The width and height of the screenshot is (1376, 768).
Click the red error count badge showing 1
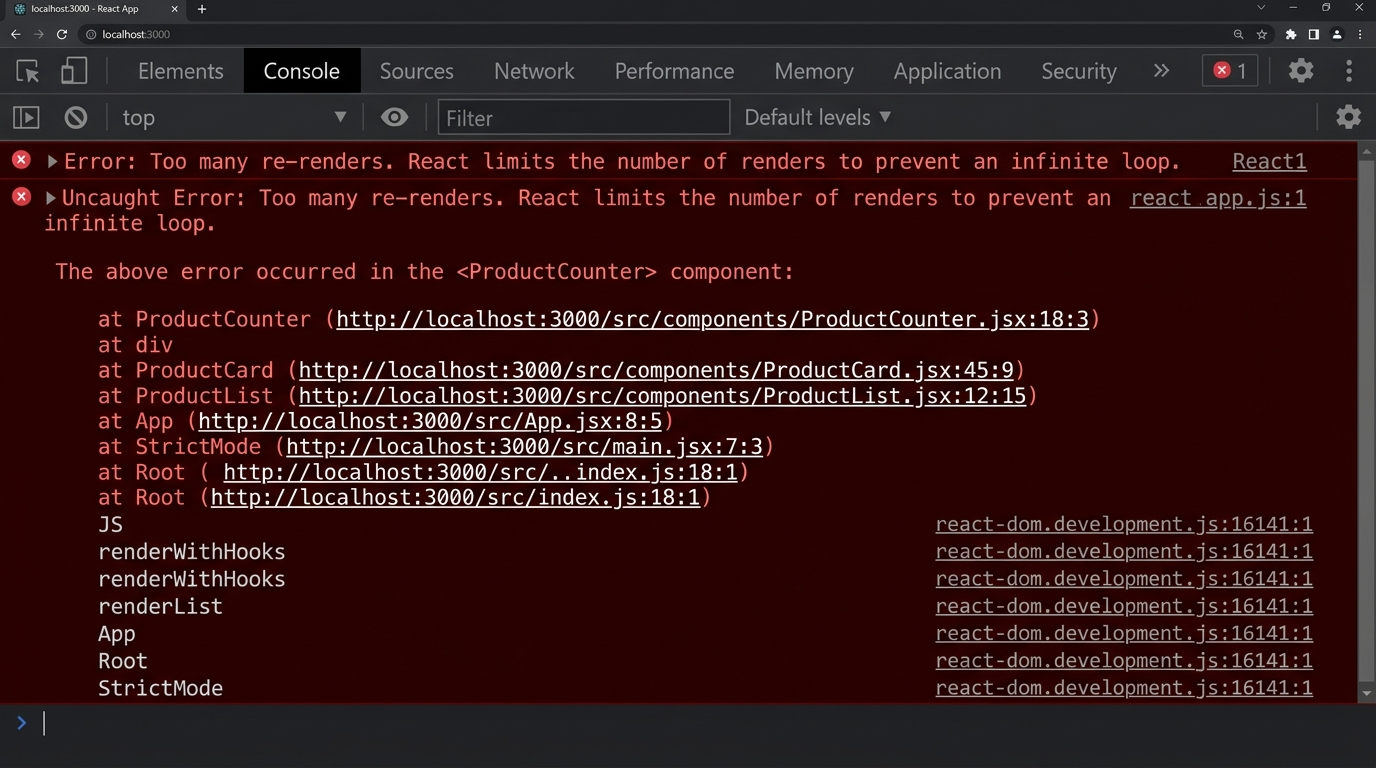pyautogui.click(x=1230, y=70)
